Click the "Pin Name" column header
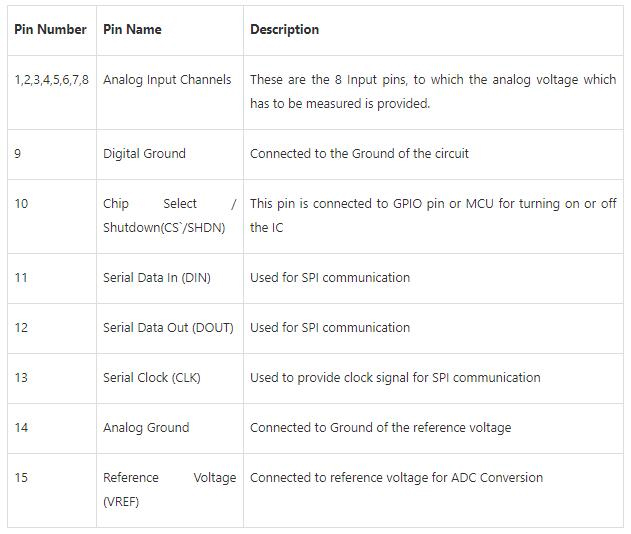Screen dimensions: 631x534 (132, 29)
